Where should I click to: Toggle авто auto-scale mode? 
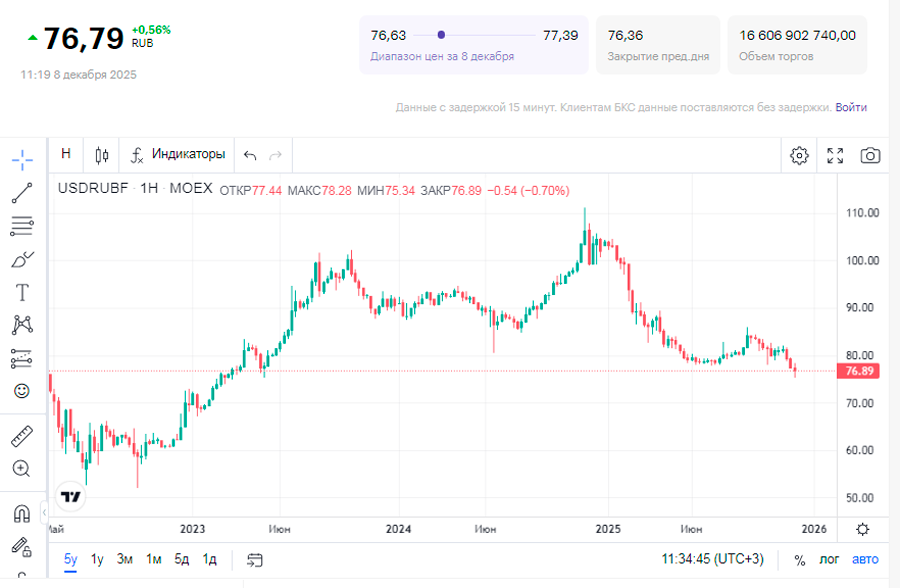[865, 559]
